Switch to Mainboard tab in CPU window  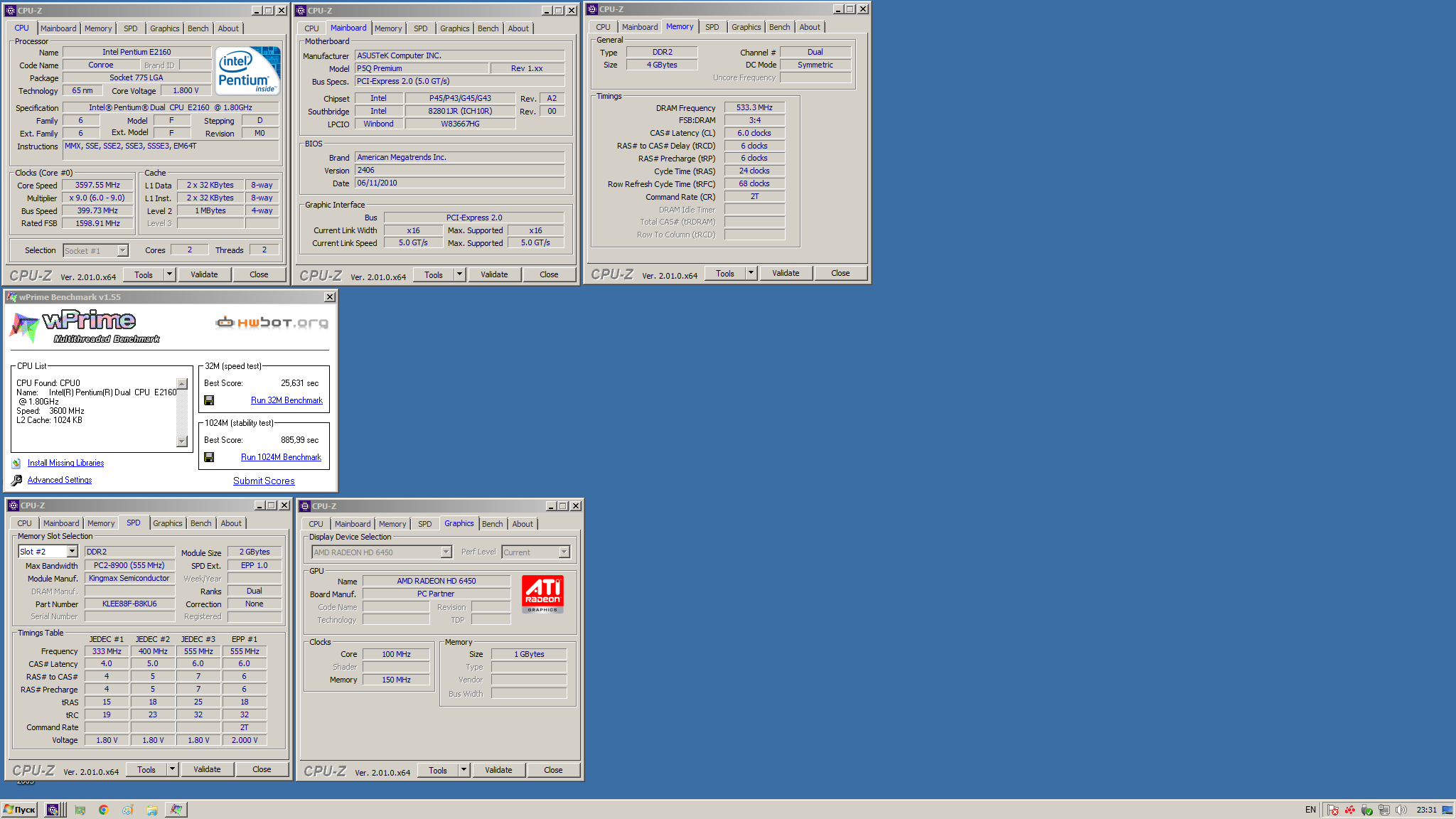tap(58, 28)
